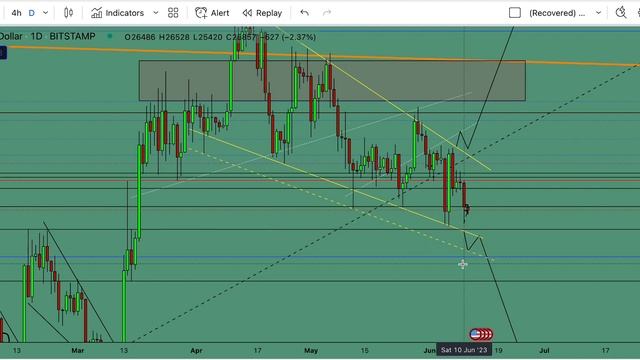640x360 pixels.
Task: Open quick search magnifier icon
Action: [x=621, y=13]
